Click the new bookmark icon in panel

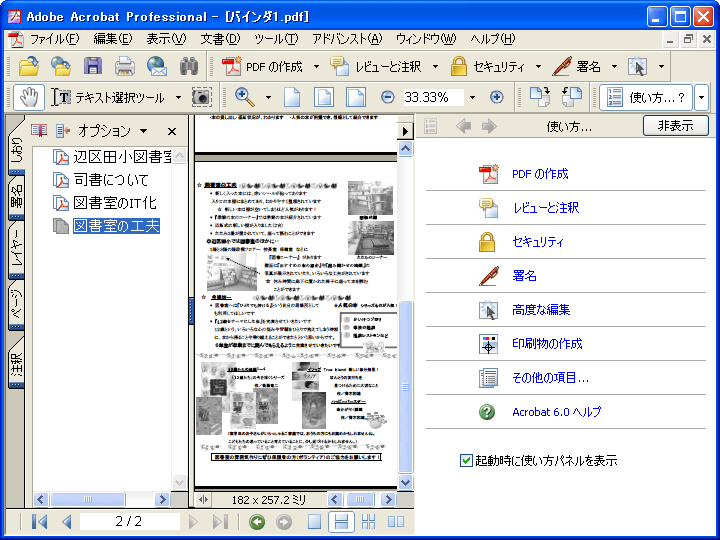point(39,131)
